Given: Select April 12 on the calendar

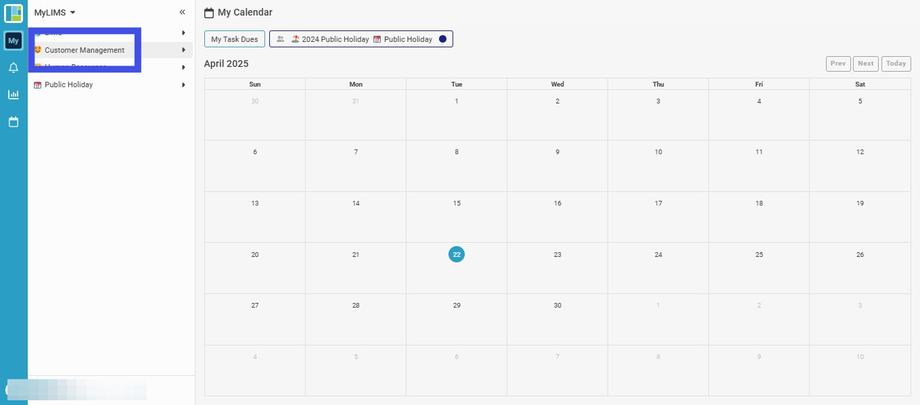Looking at the screenshot, I should [860, 166].
